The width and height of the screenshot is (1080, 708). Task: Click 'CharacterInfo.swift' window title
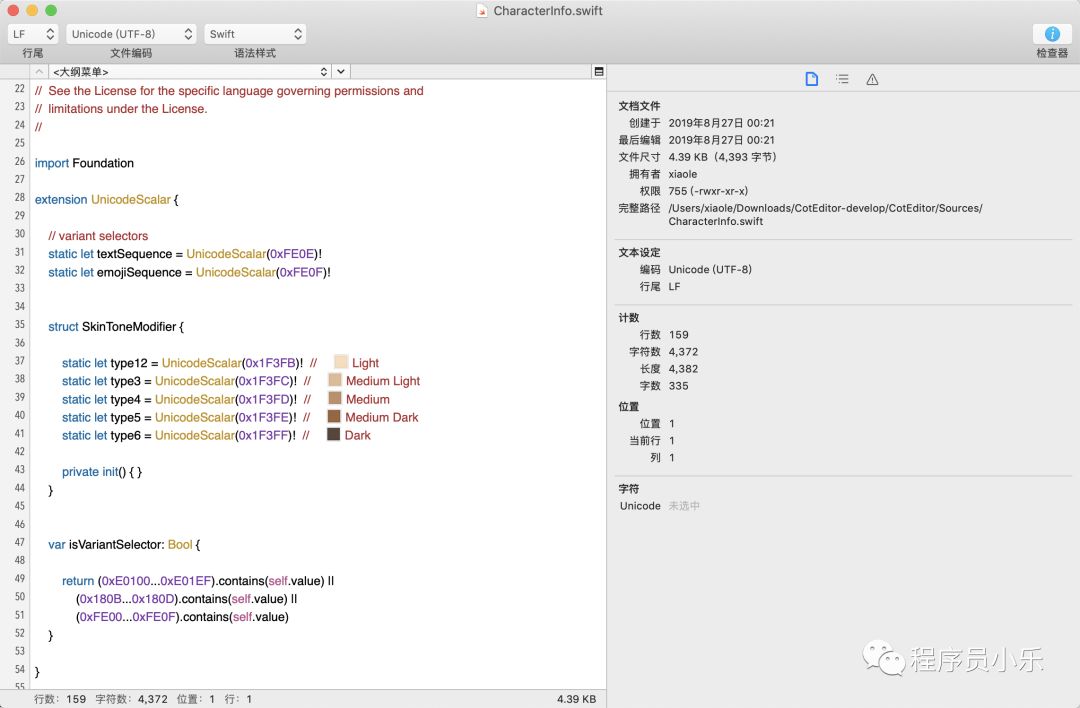(548, 11)
